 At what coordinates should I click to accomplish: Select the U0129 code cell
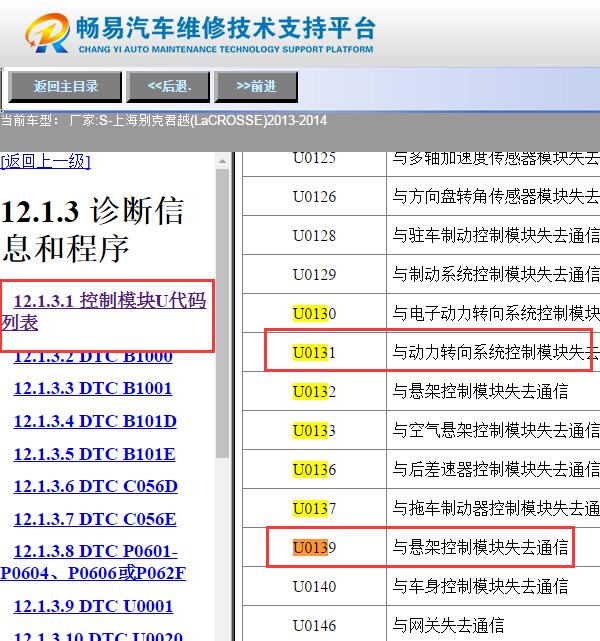pos(314,274)
